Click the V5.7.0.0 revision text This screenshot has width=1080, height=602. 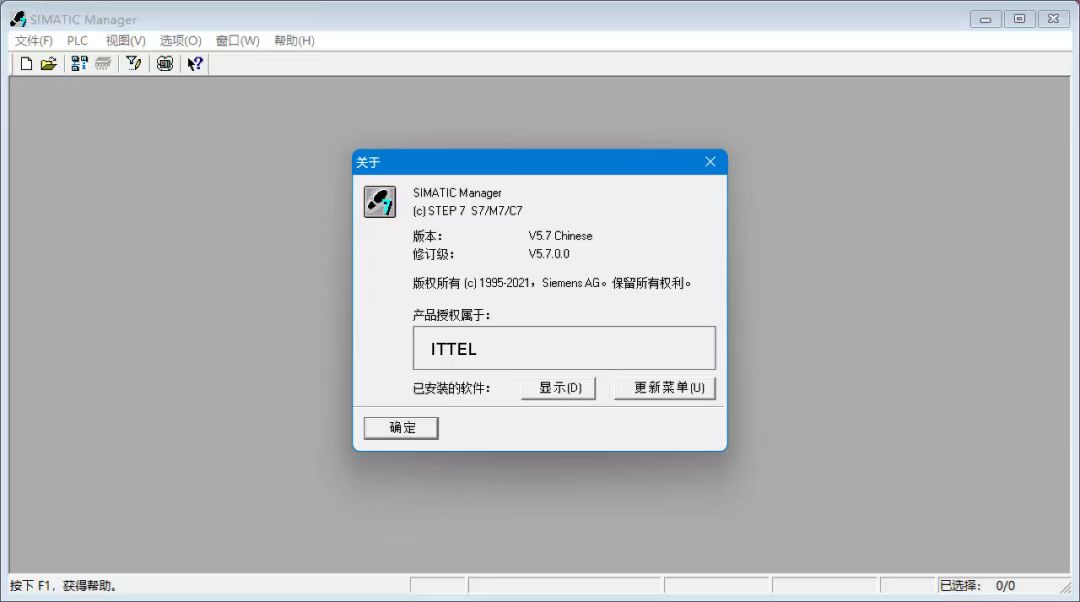[x=549, y=253]
